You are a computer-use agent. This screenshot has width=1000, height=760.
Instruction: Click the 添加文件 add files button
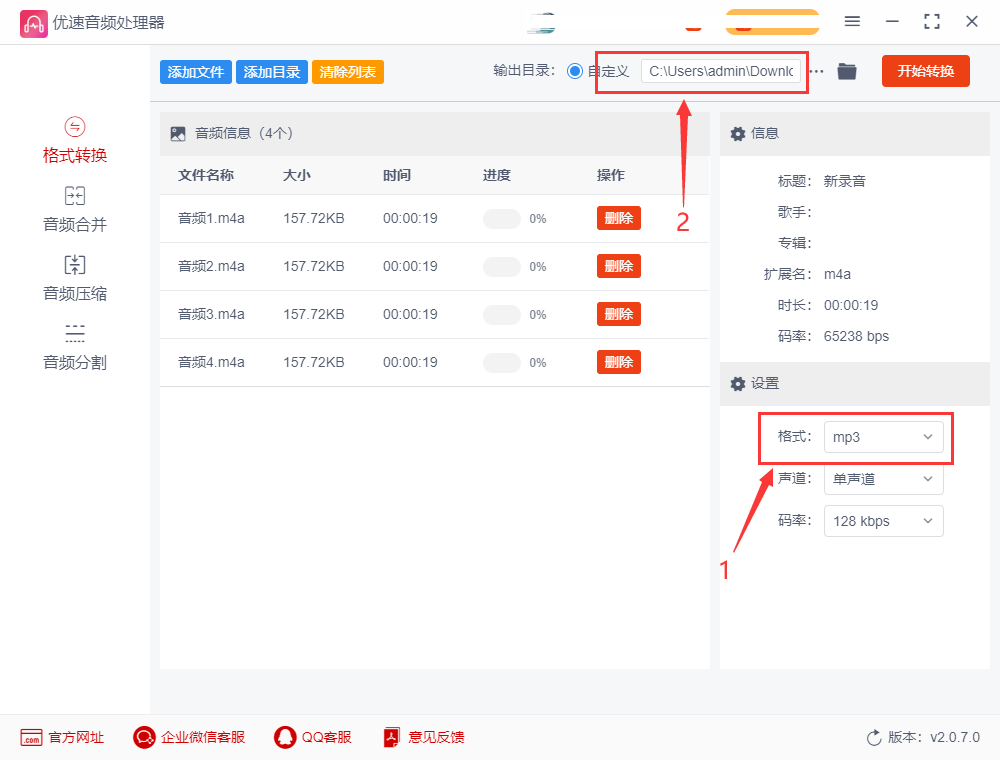(x=195, y=71)
